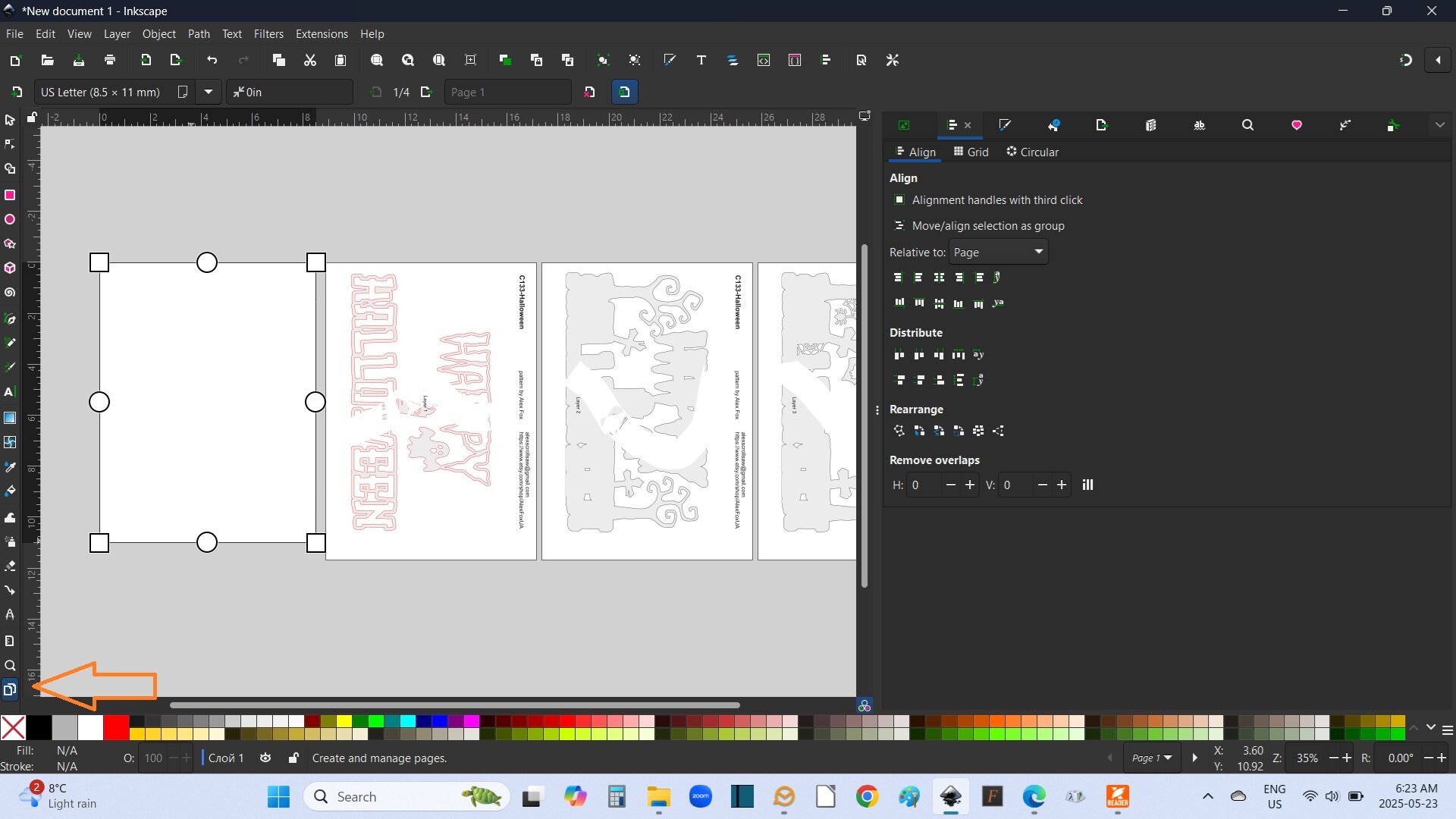Select the Zoom tool in toolbox
Viewport: 1456px width, 819px height.
coord(10,665)
